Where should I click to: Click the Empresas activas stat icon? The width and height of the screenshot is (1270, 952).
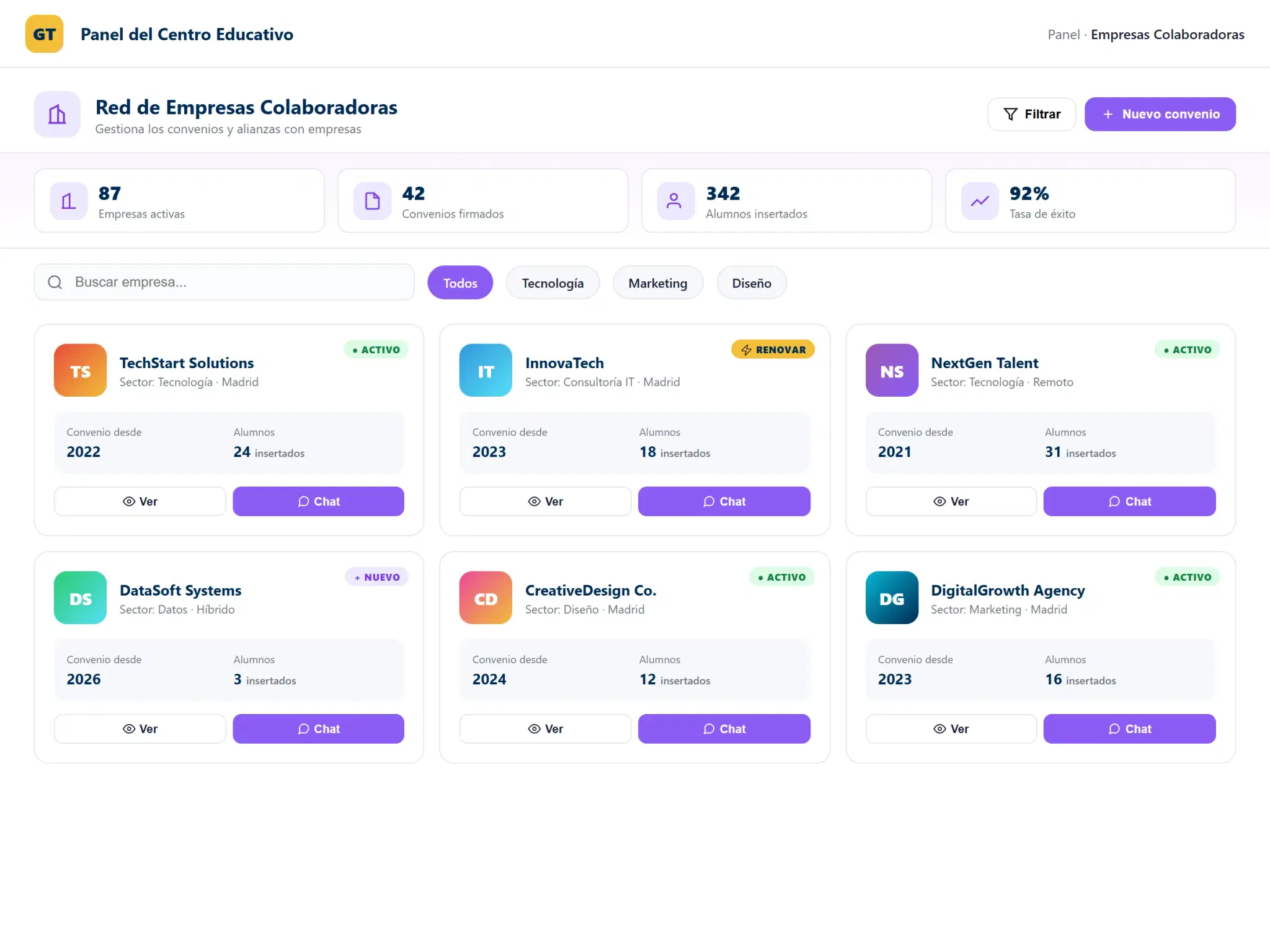pyautogui.click(x=68, y=201)
